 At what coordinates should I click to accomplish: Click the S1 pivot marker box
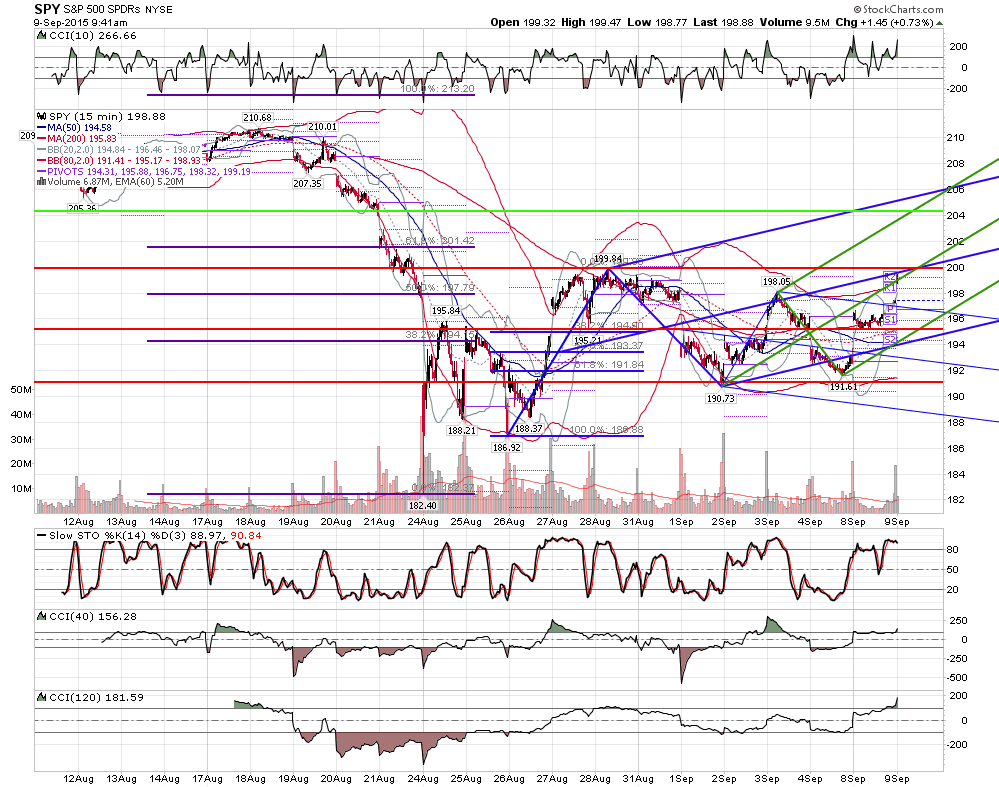click(x=890, y=319)
